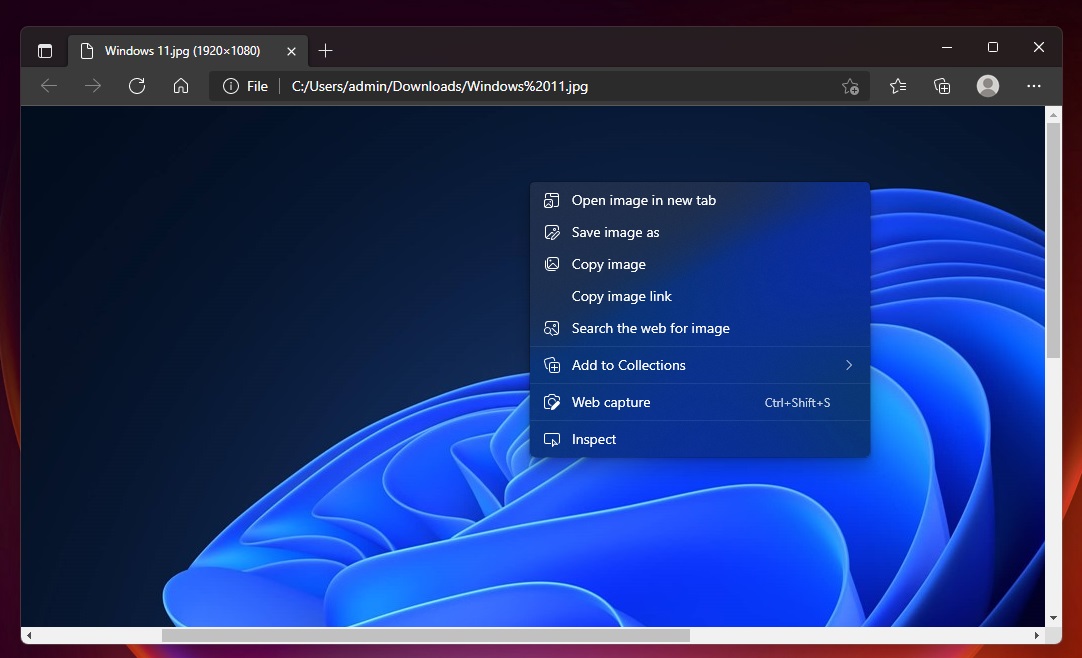Open a new browser tab
Image resolution: width=1082 pixels, height=658 pixels.
(326, 50)
